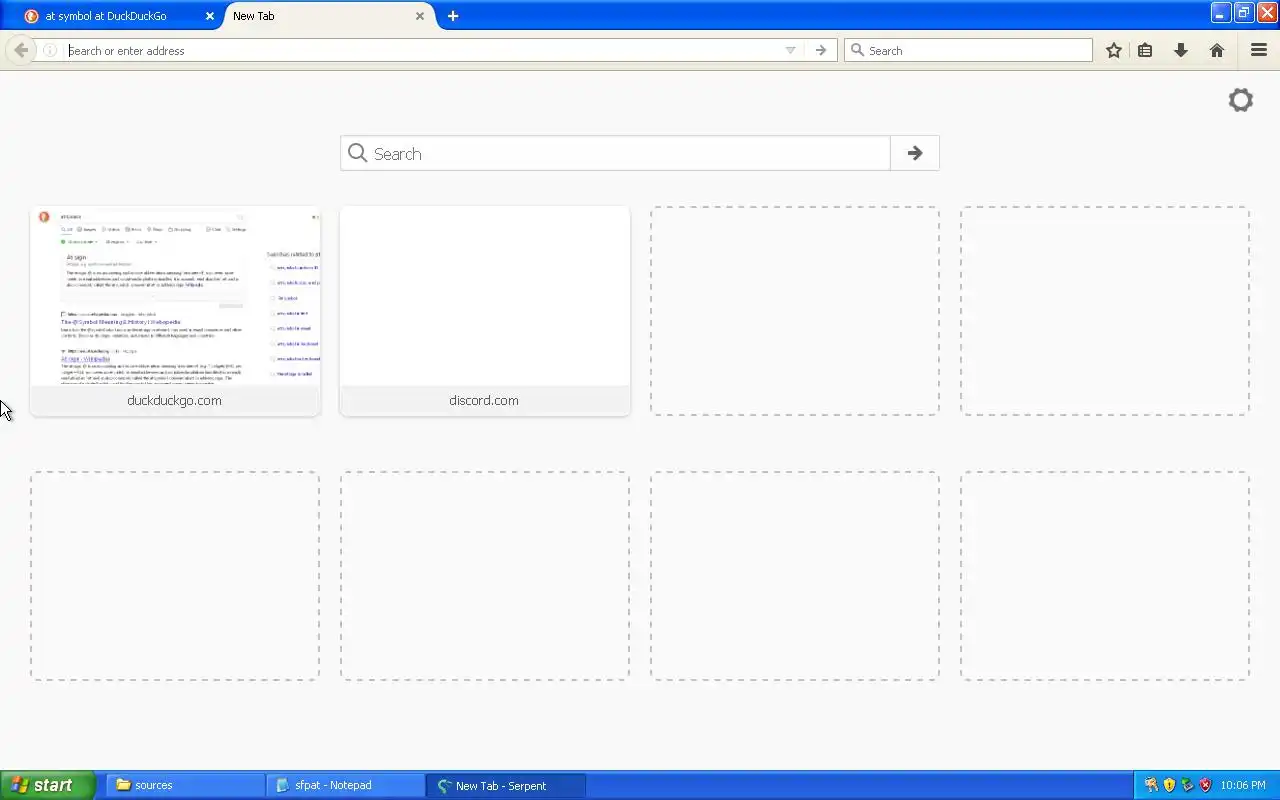1280x800 pixels.
Task: Click the red shield tray icon
Action: (1205, 785)
